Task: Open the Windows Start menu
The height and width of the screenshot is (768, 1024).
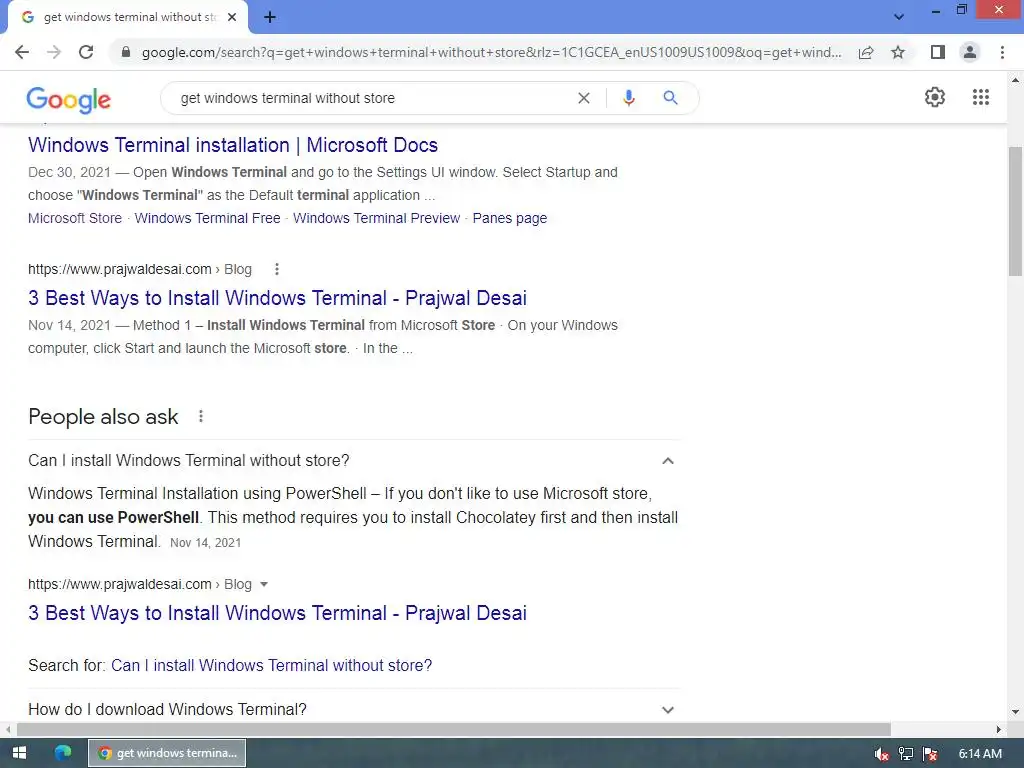Action: tap(19, 753)
